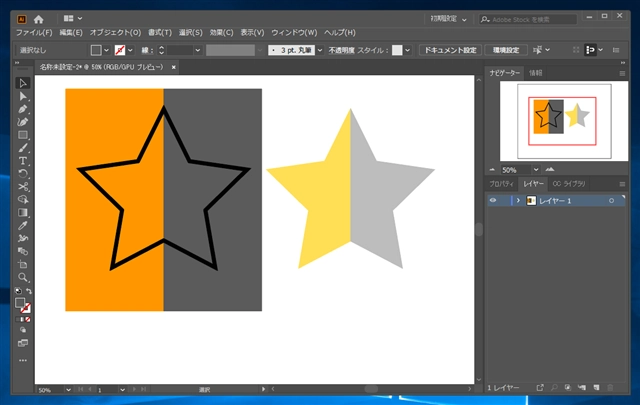Click the 環境設定 button
Image resolution: width=640 pixels, height=405 pixels.
pos(506,50)
